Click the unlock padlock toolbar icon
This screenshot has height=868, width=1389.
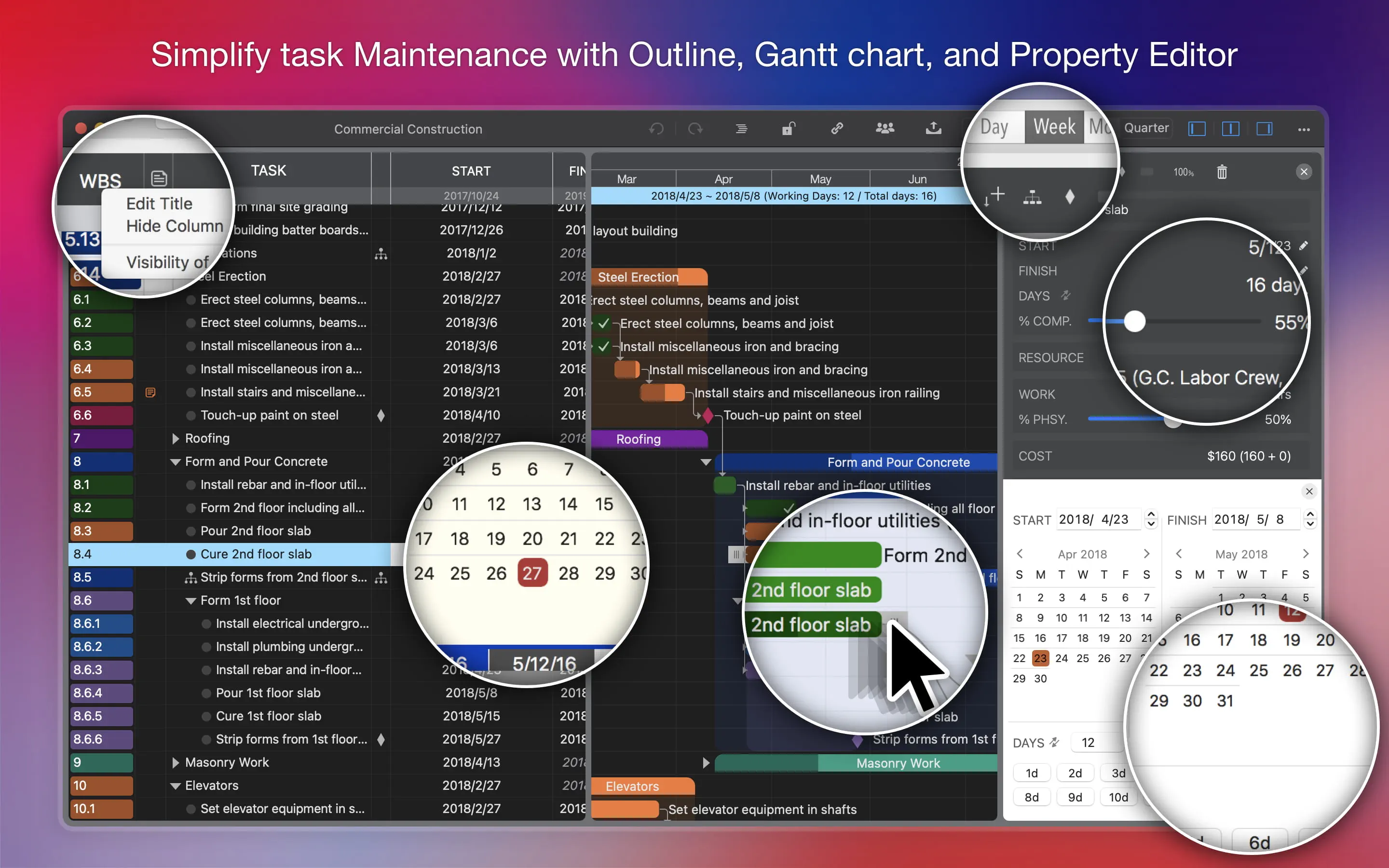(789, 129)
